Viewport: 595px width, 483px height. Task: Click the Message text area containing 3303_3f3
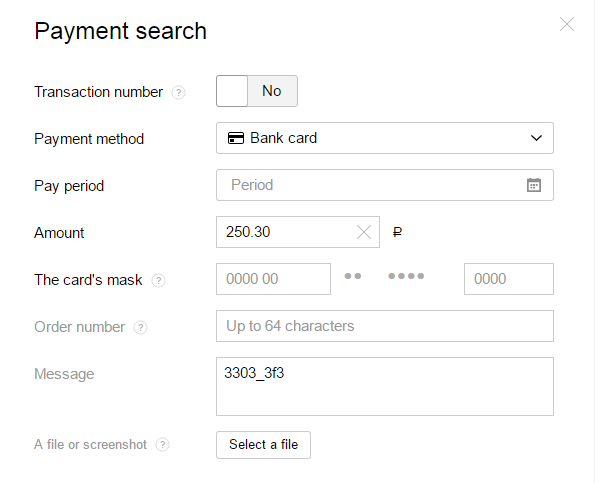click(385, 386)
